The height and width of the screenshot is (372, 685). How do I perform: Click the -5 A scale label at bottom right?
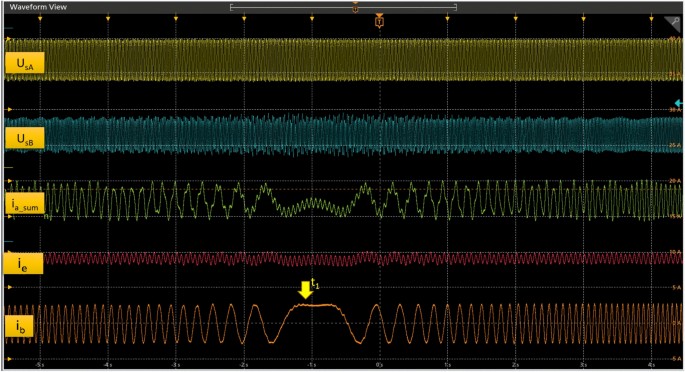point(676,359)
